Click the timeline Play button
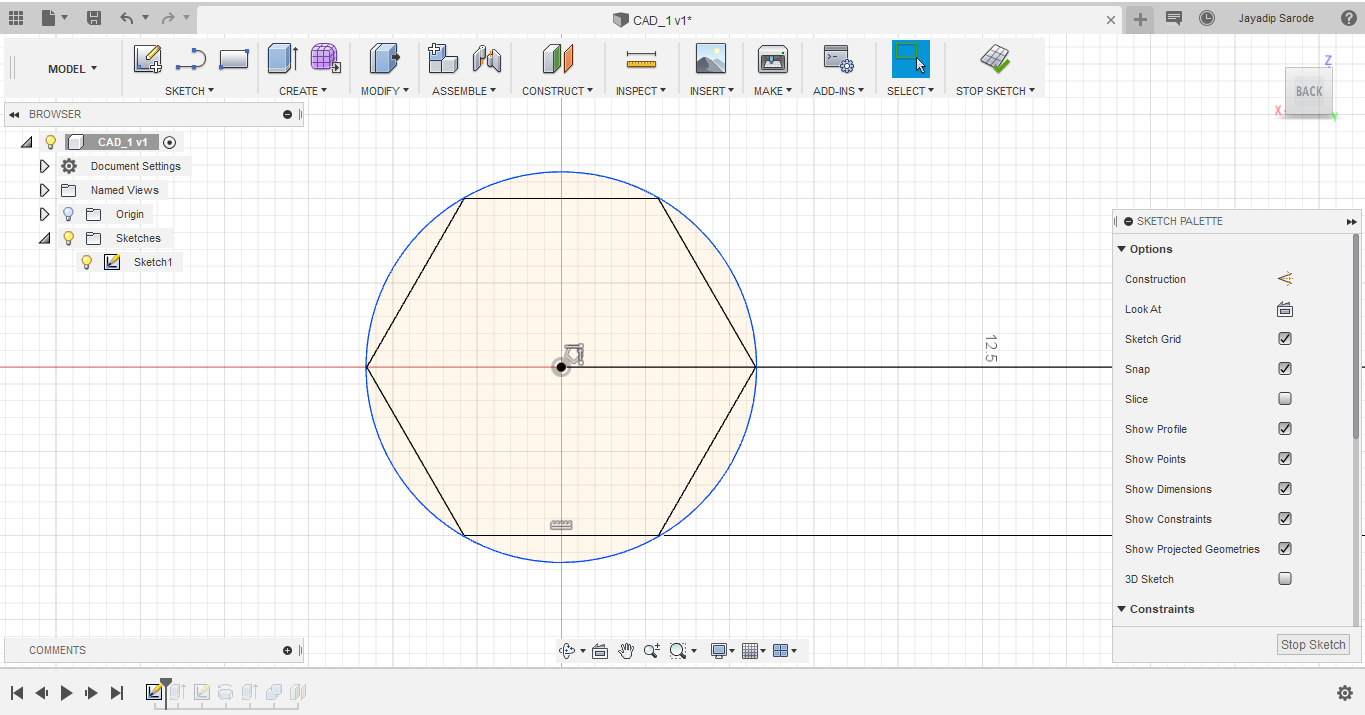1365x715 pixels. (67, 692)
